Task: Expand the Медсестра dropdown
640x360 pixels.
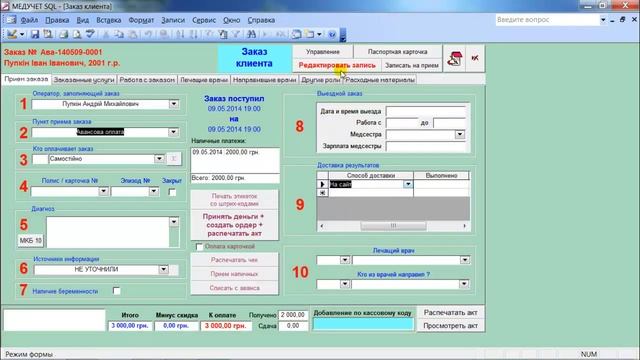Action: [460, 134]
